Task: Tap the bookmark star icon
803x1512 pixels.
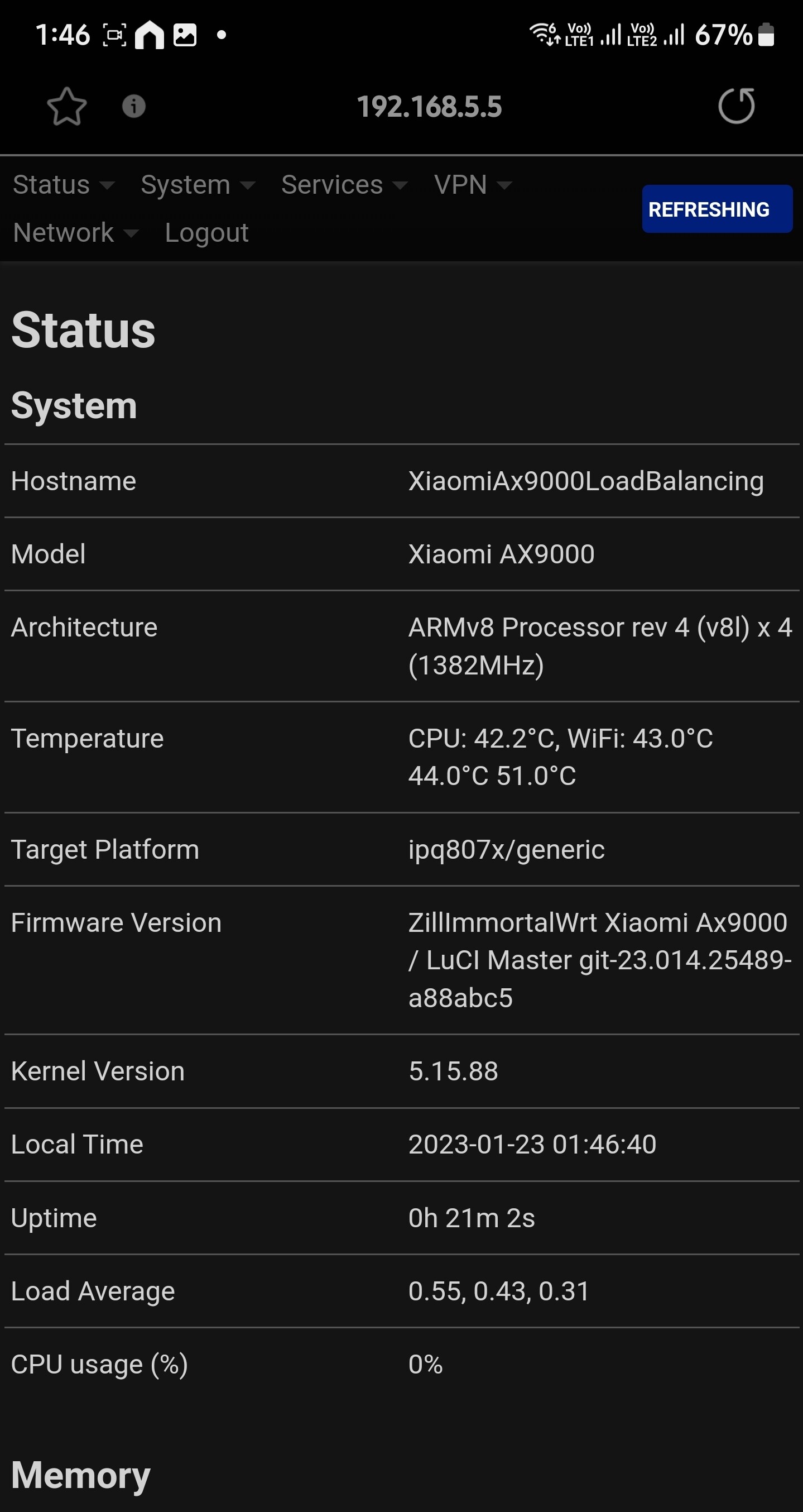Action: click(x=67, y=106)
